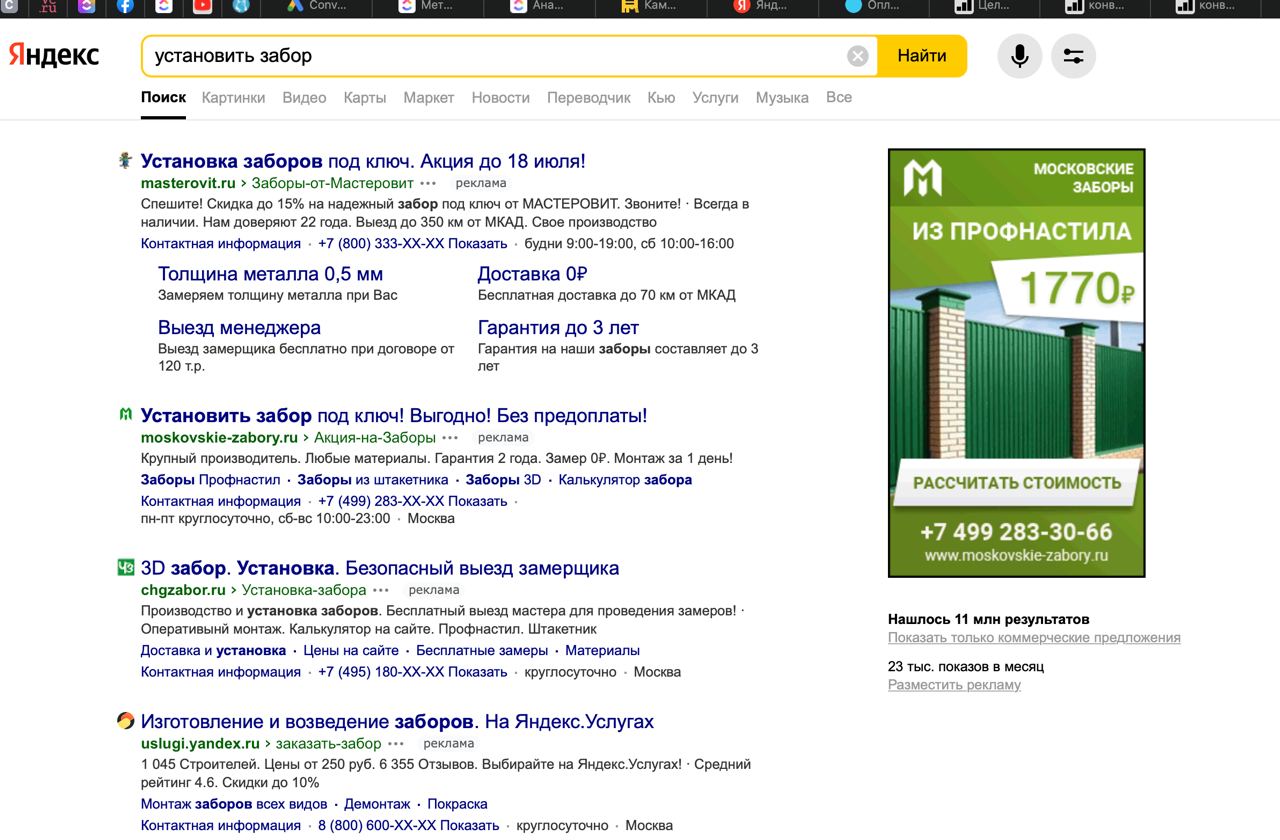Open the Кью tab
Viewport: 1280px width, 840px height.
click(x=661, y=98)
